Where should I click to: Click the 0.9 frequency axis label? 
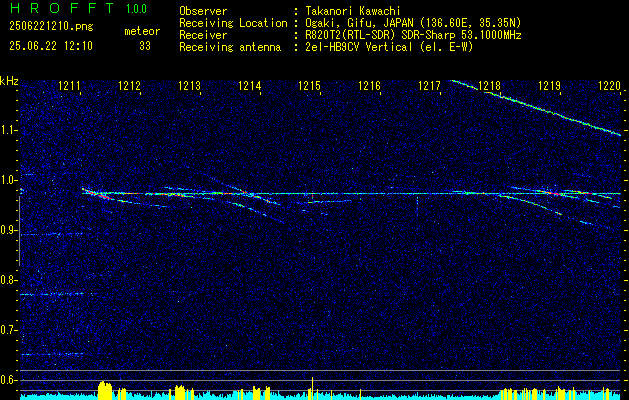click(x=9, y=230)
